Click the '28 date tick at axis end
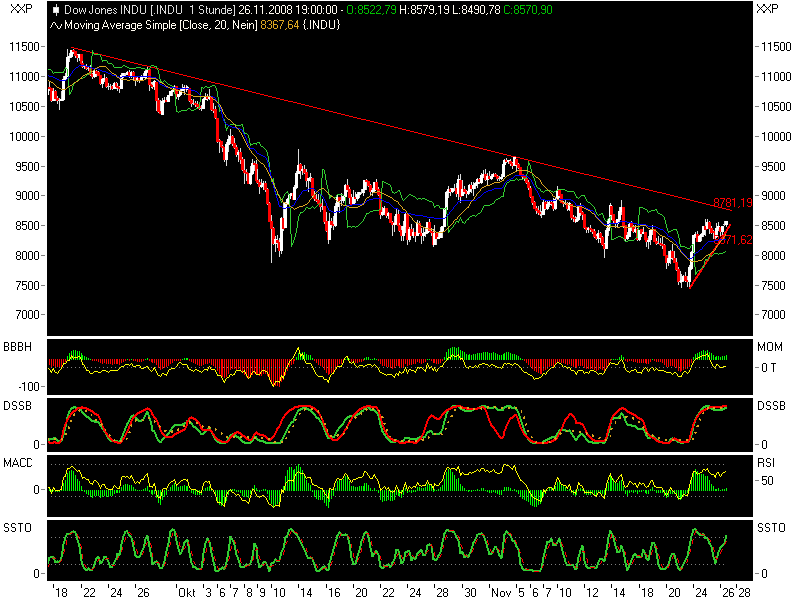Image resolution: width=800 pixels, height=600 pixels. click(744, 592)
